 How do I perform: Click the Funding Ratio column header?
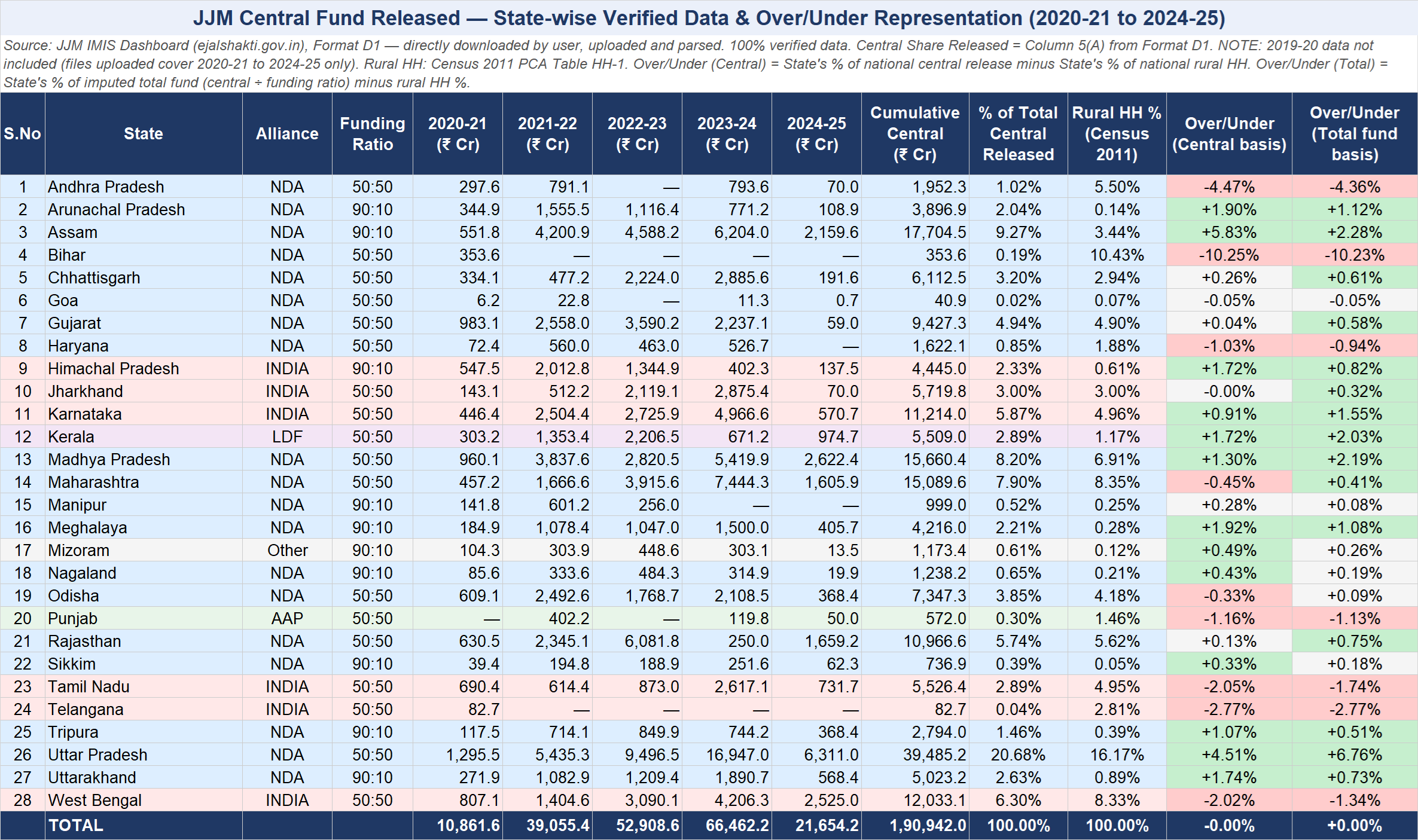click(x=372, y=133)
